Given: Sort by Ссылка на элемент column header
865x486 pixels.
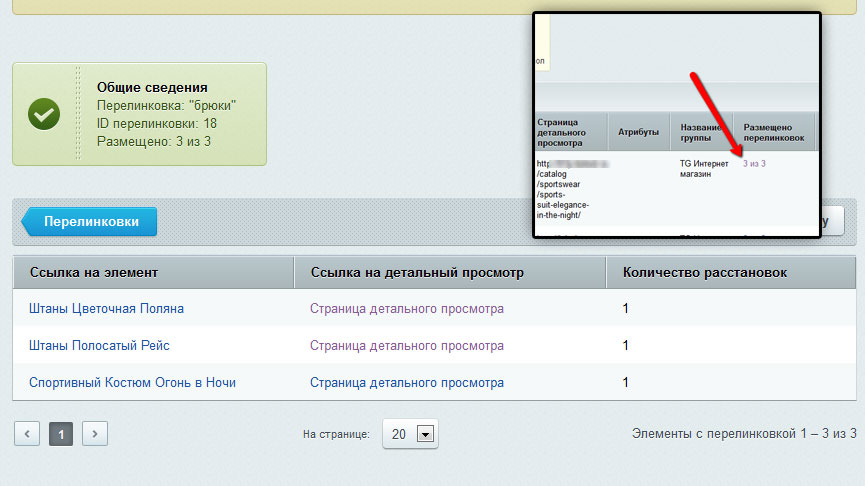Looking at the screenshot, I should click(94, 272).
